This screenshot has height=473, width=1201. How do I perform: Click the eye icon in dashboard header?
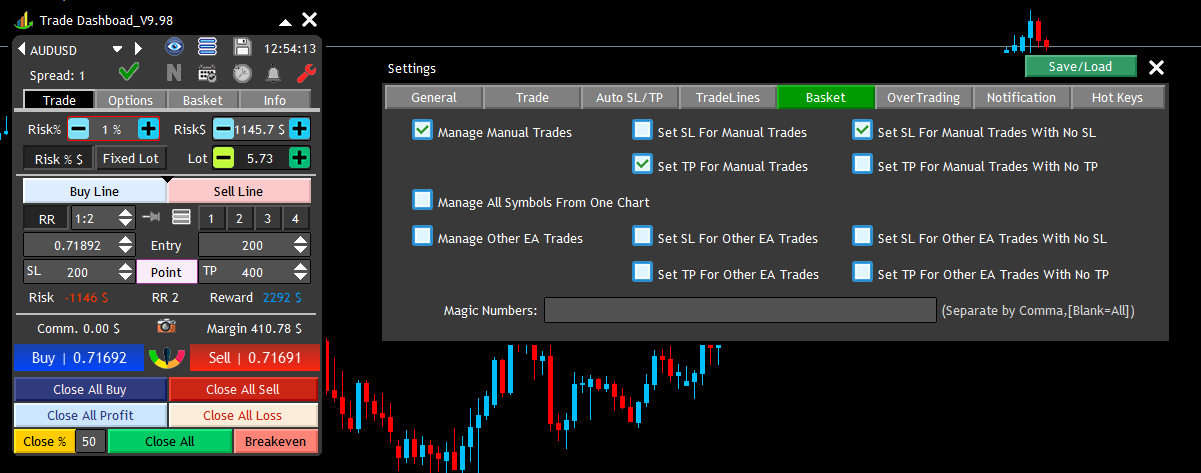[x=175, y=46]
